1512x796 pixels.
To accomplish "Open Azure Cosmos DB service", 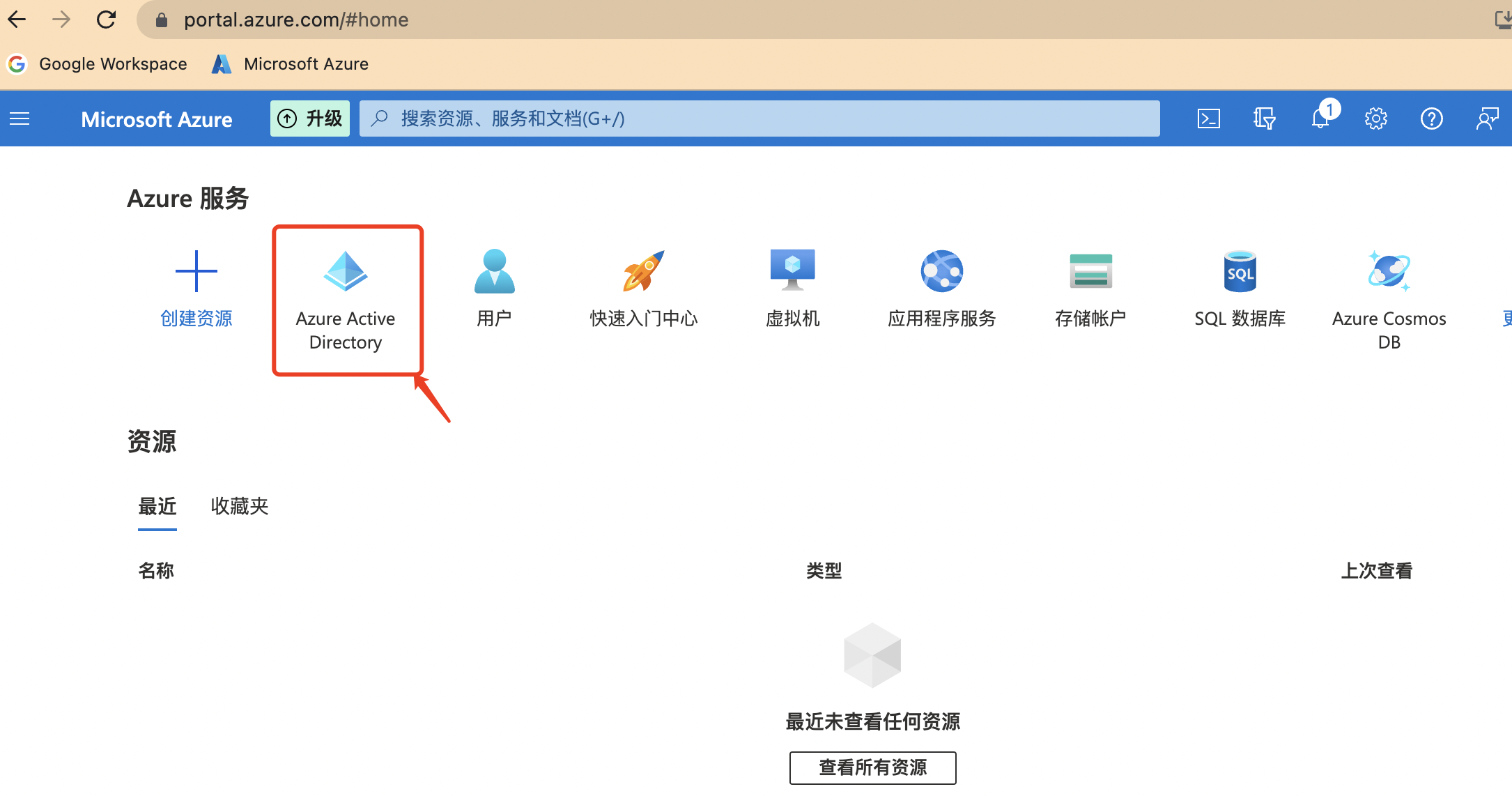I will point(1389,300).
